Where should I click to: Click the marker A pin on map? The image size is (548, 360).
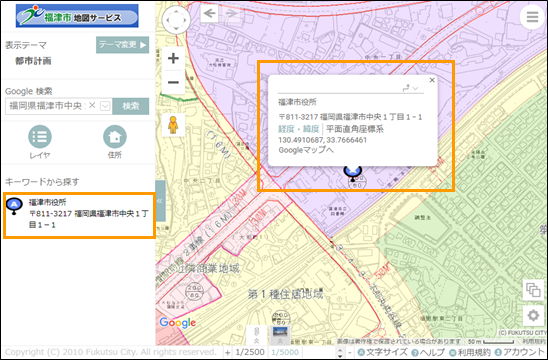pyautogui.click(x=352, y=173)
